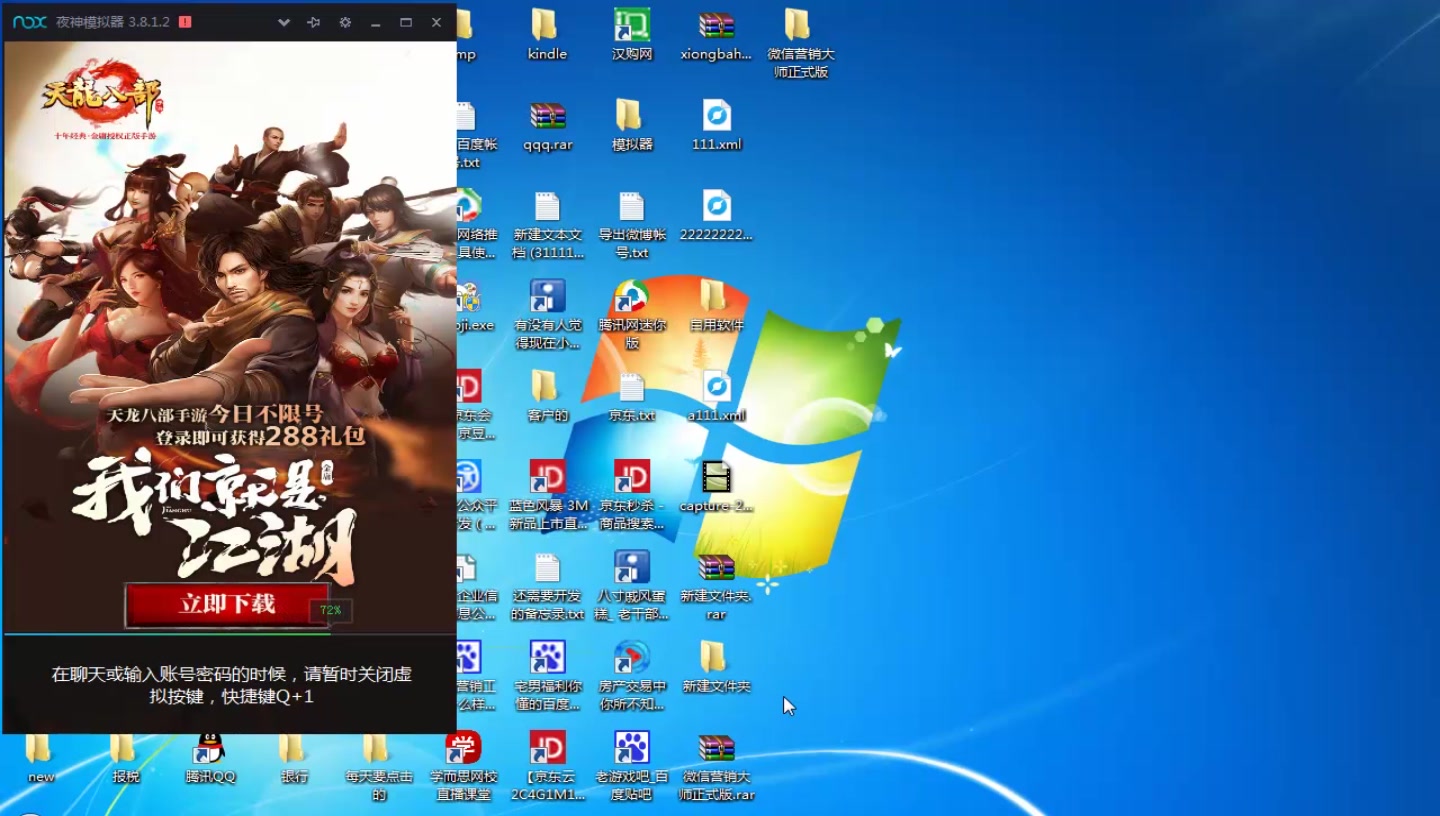Open the new folder on desktop
The height and width of the screenshot is (816, 1440).
[x=40, y=757]
